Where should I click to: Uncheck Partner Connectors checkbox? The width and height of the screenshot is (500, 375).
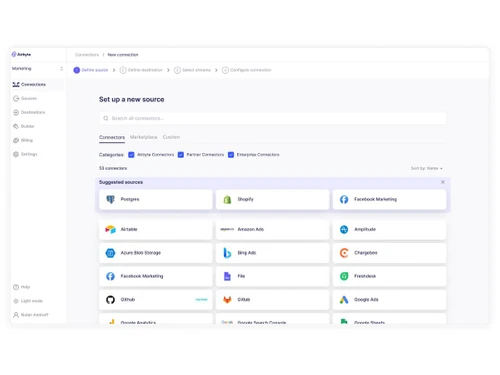(x=181, y=155)
